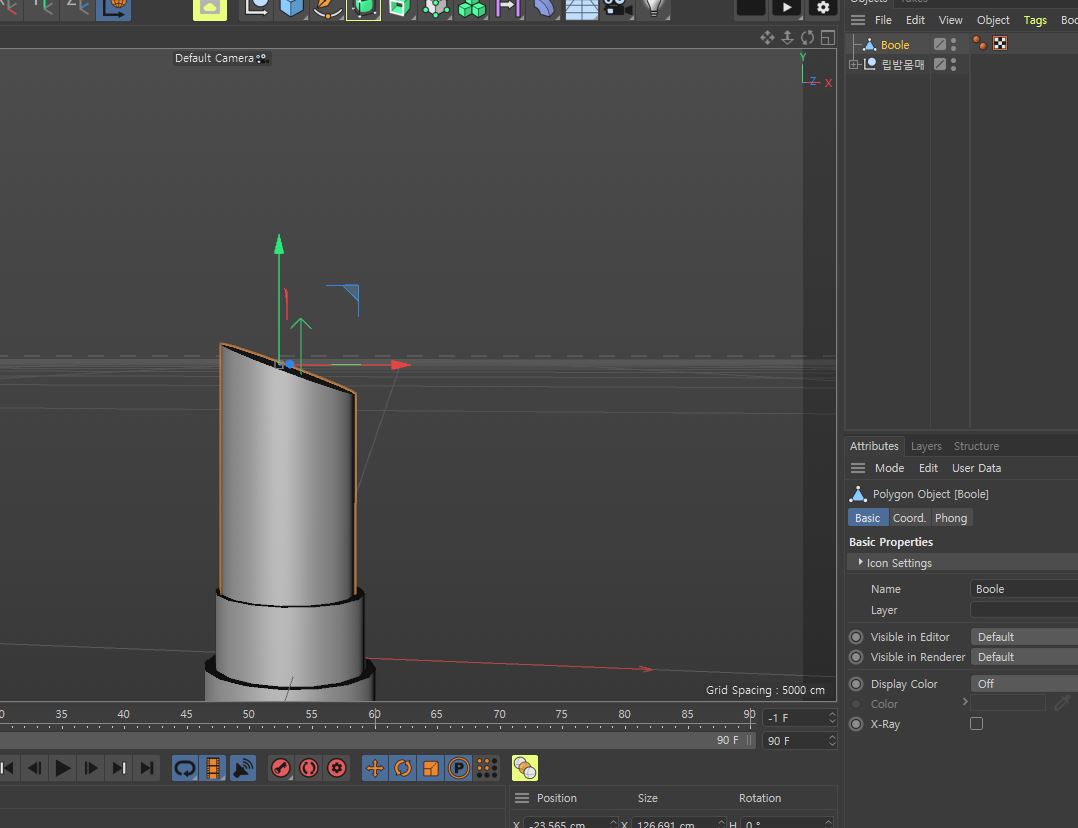
Task: Click the Boole object's orange Phong tag
Action: point(980,44)
